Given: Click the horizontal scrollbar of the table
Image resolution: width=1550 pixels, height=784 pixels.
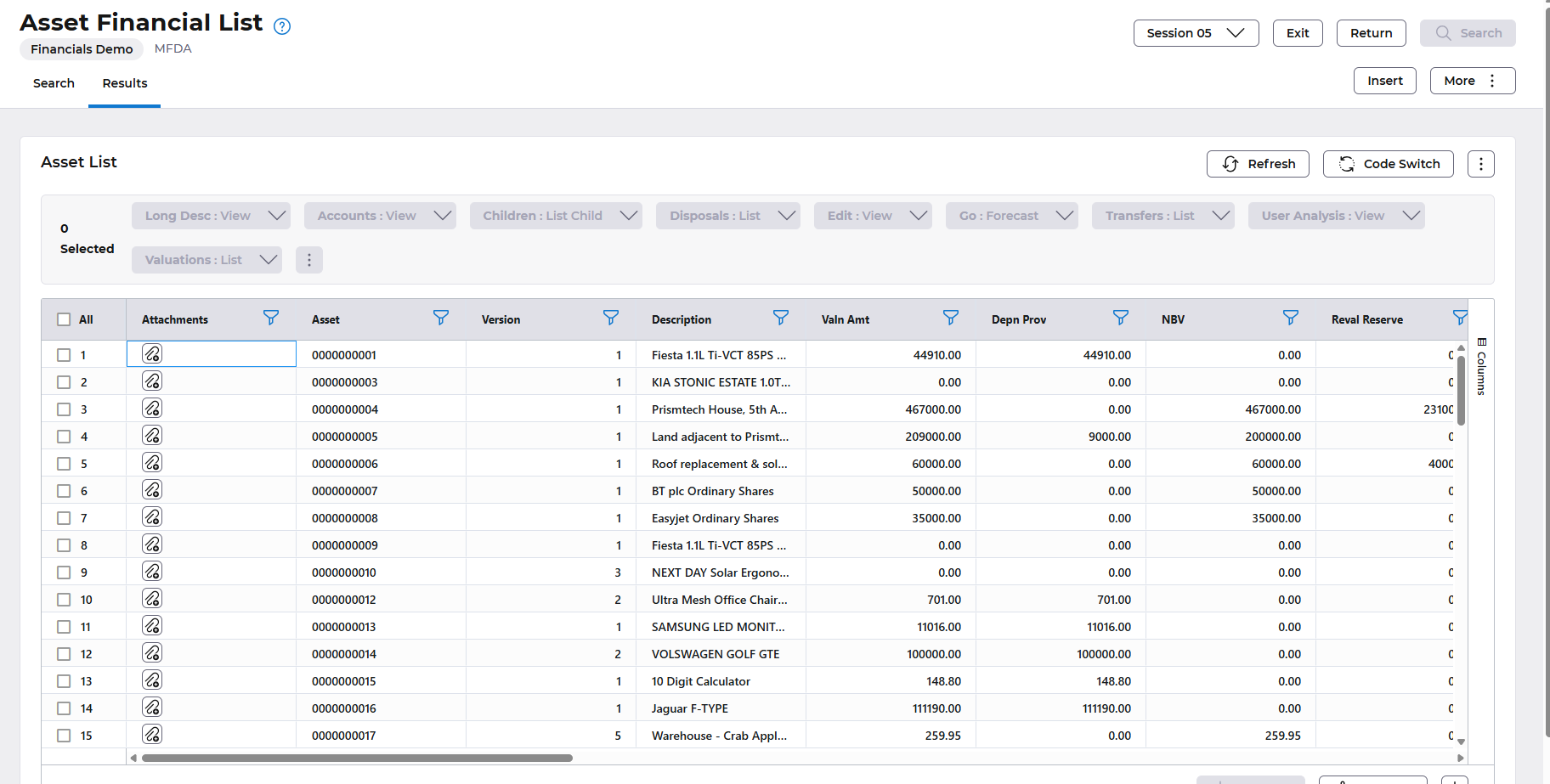Looking at the screenshot, I should [x=357, y=758].
